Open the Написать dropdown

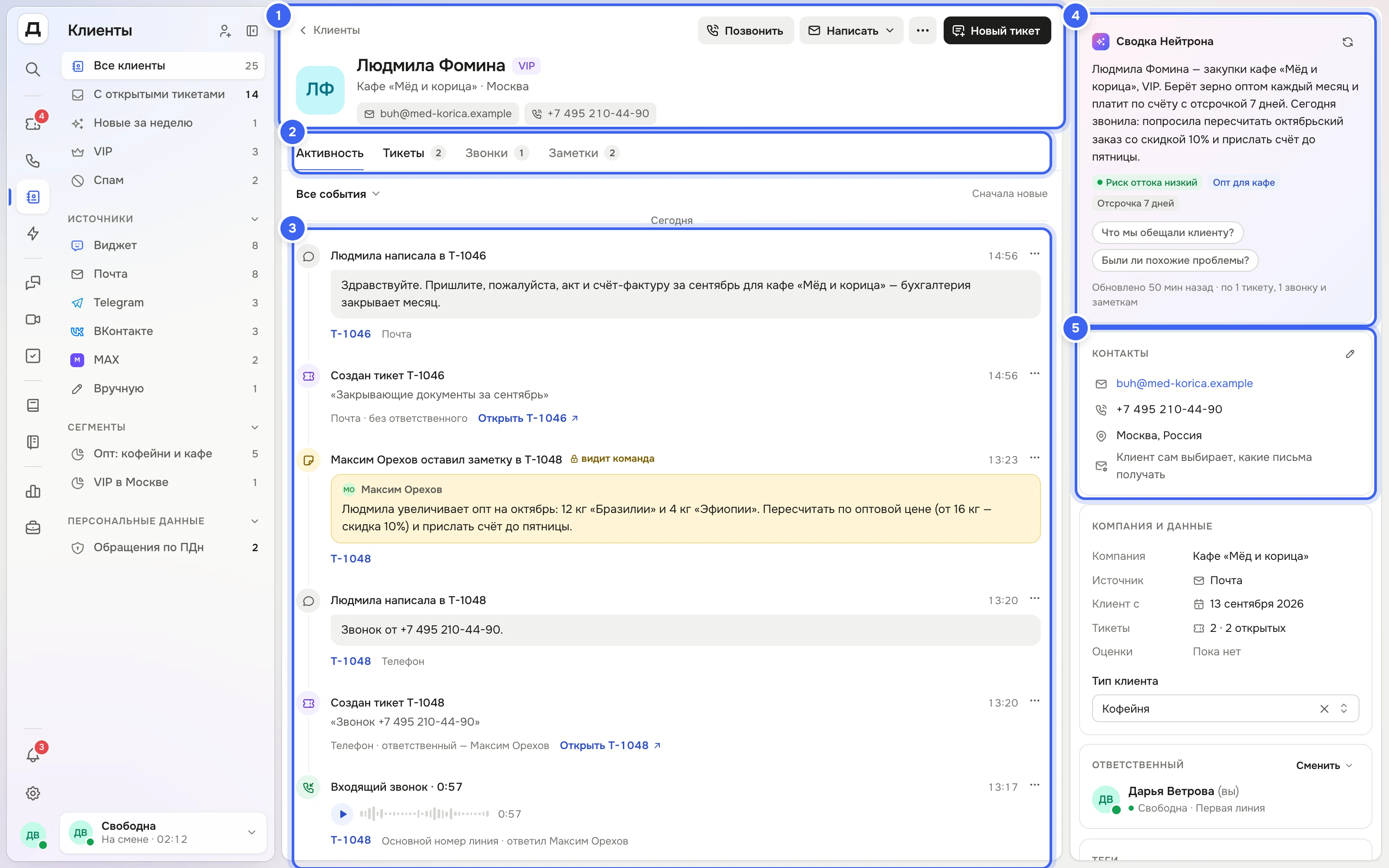click(851, 30)
